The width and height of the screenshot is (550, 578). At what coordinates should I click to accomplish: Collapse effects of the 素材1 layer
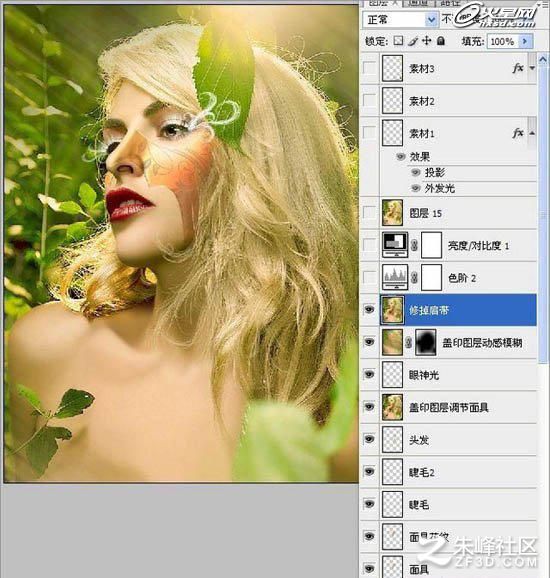point(532,133)
